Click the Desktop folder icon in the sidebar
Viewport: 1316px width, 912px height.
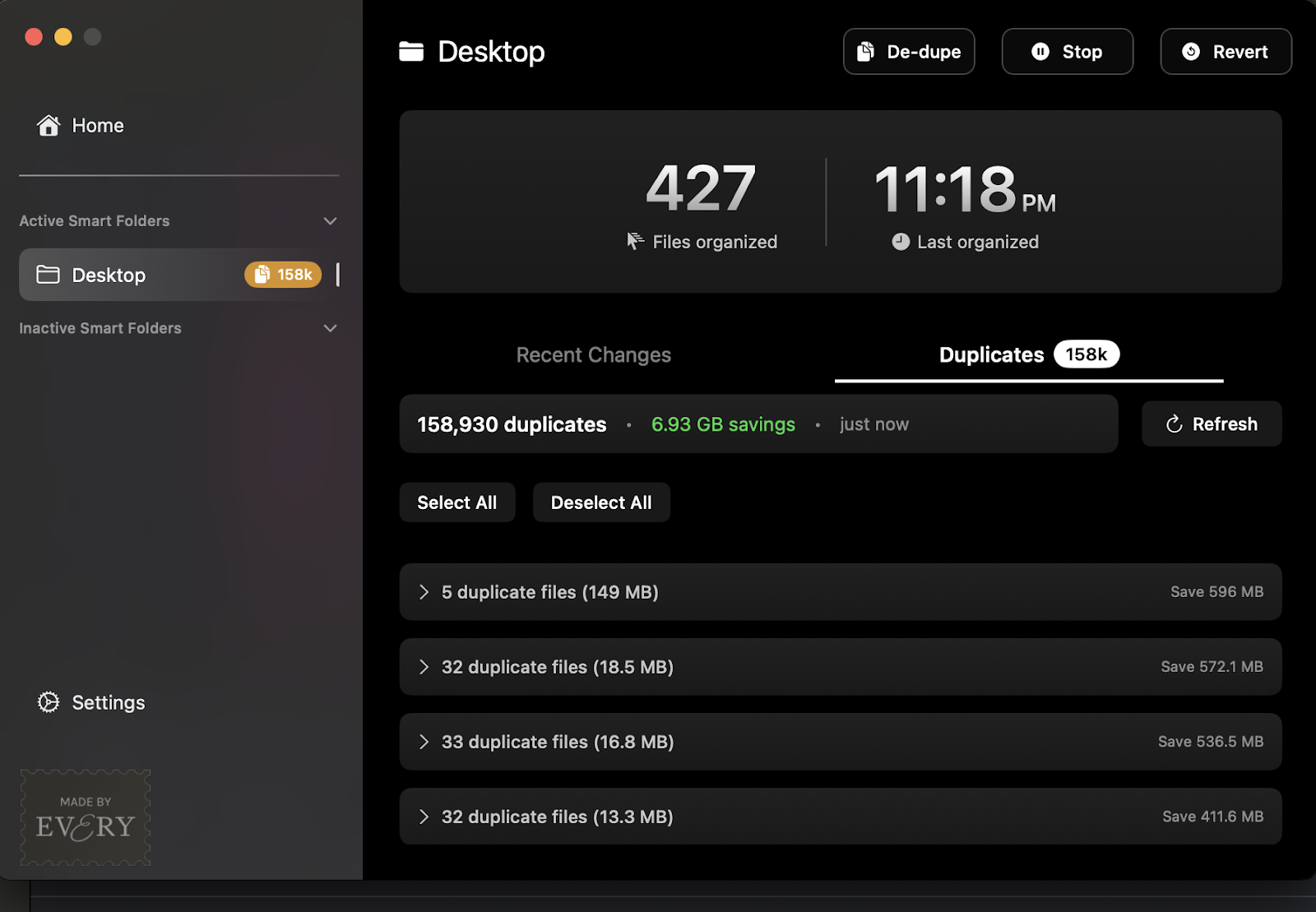[47, 275]
